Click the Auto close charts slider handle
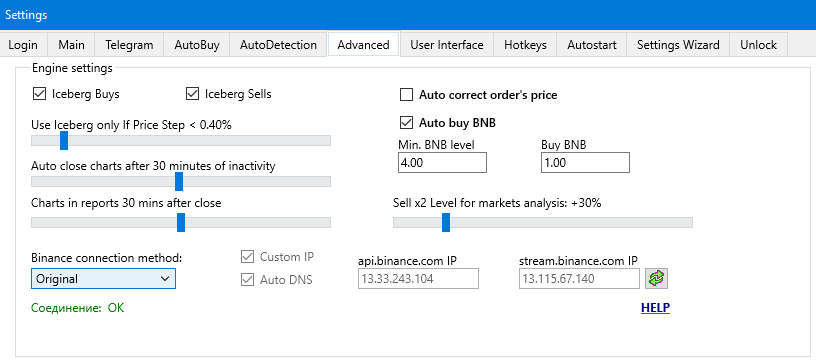Screen dimensions: 816x361 (179, 182)
